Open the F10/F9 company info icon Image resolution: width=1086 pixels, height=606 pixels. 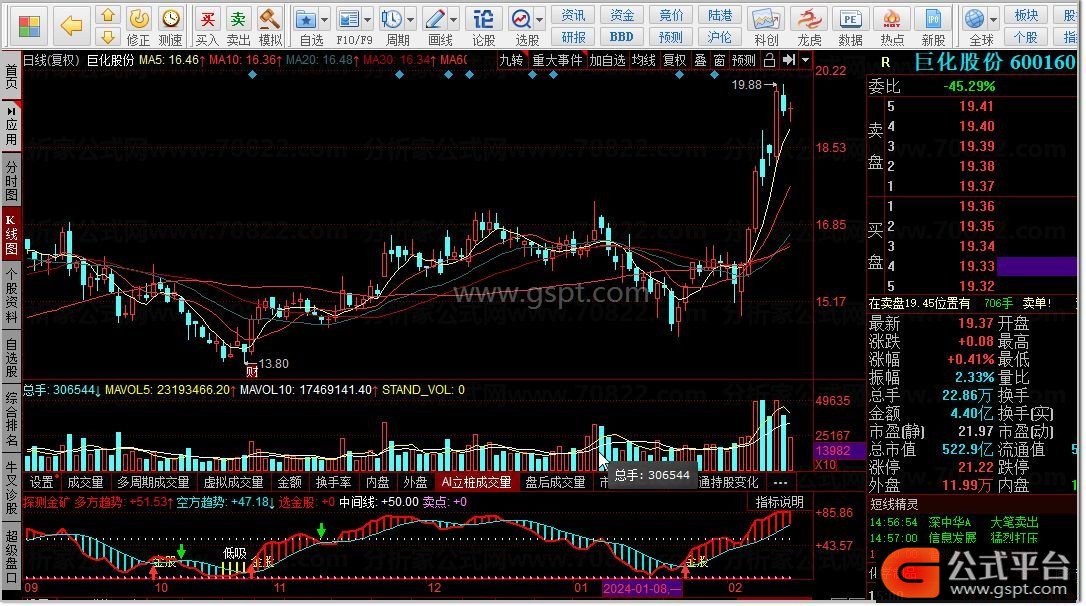click(349, 19)
